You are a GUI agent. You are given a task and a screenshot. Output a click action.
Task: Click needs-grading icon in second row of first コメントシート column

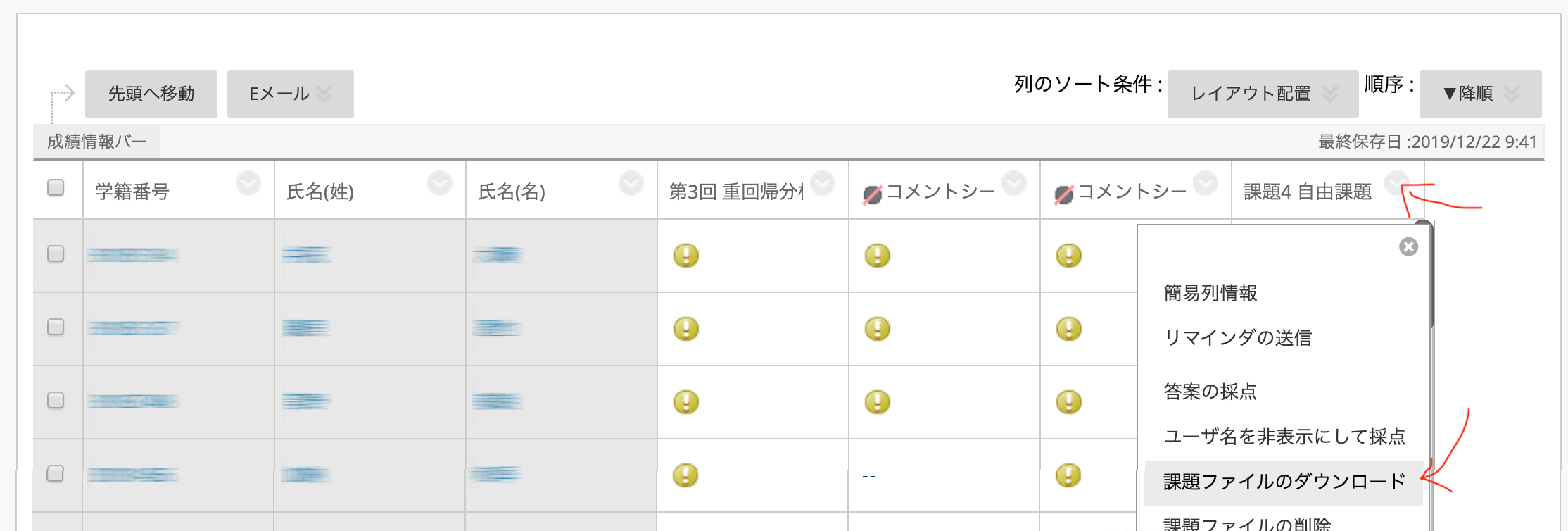pos(877,328)
